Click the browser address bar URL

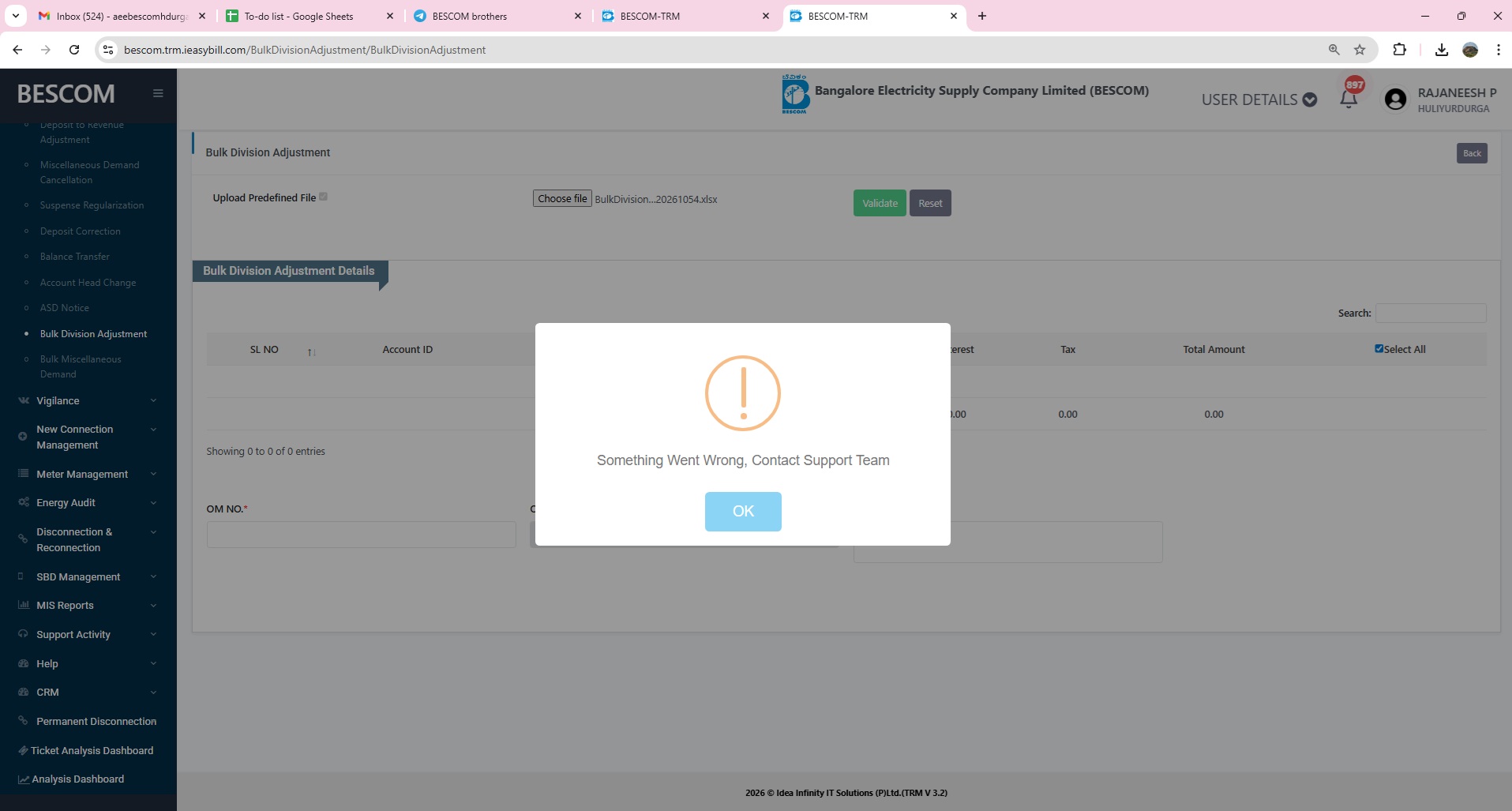(x=305, y=50)
